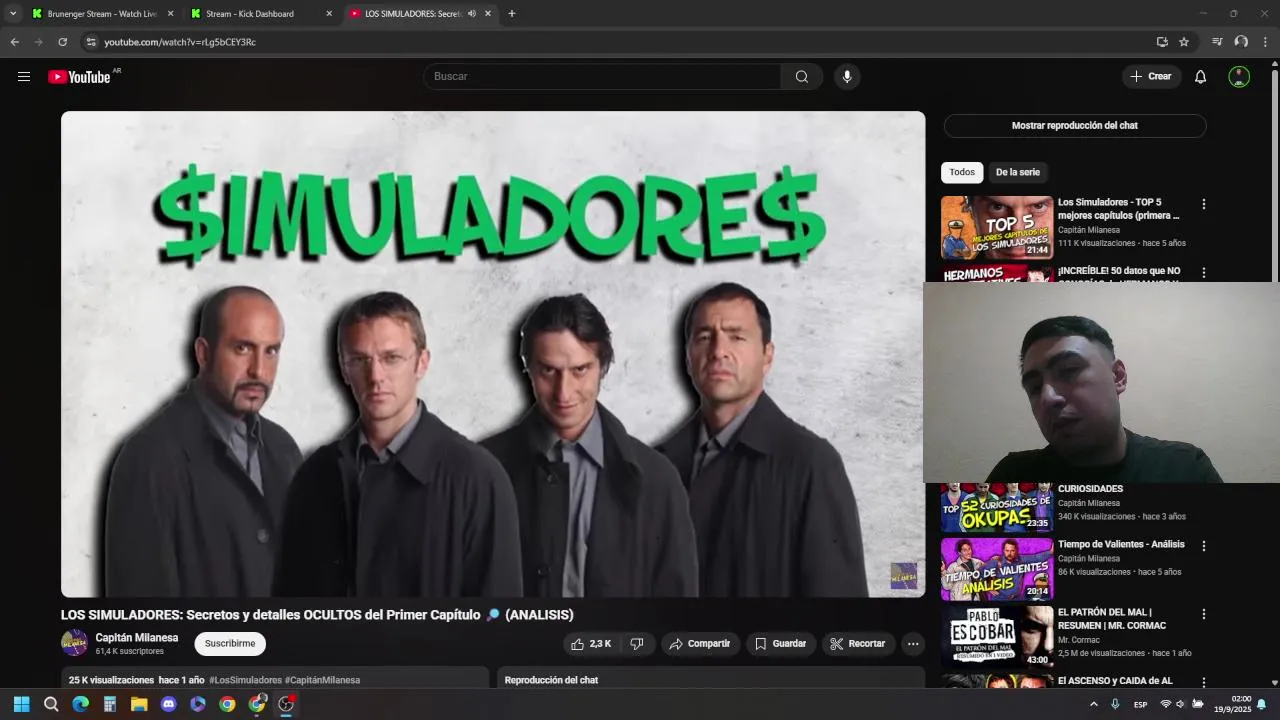Click Mostrar reproducción del chat button
Viewport: 1280px width, 720px height.
click(x=1075, y=126)
